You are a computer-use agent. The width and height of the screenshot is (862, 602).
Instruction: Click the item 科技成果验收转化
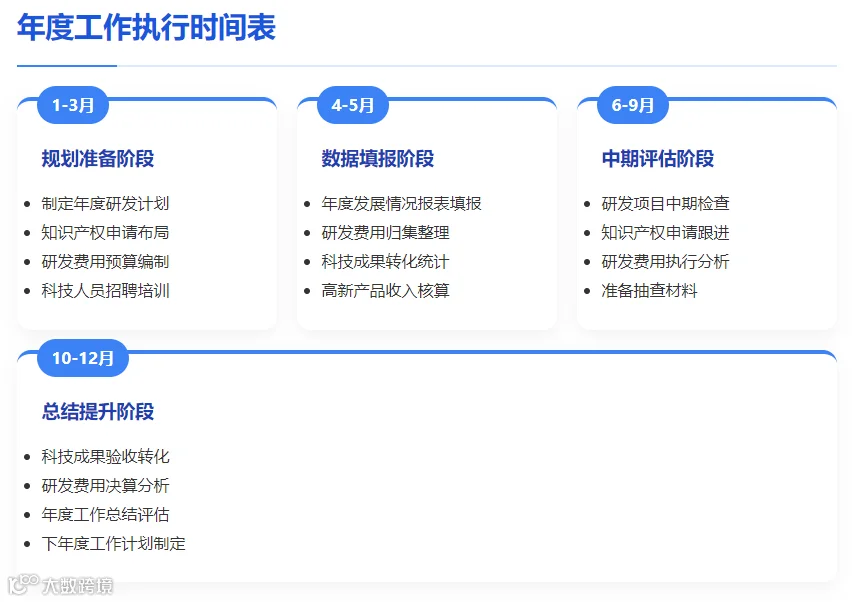(x=105, y=456)
